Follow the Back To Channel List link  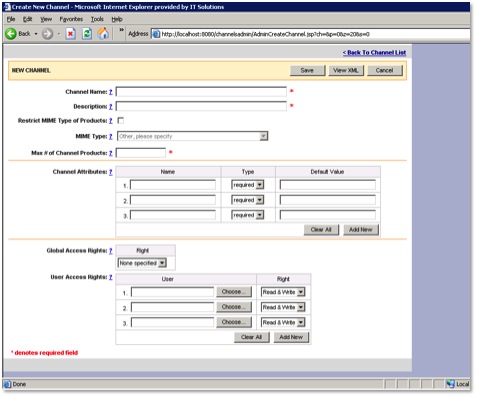374,53
